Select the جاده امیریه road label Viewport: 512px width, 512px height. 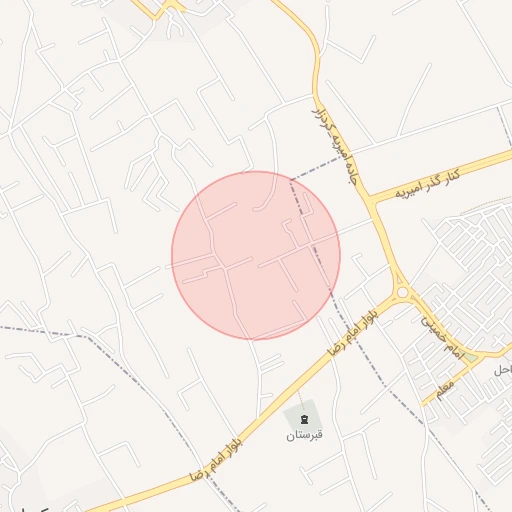tap(334, 146)
